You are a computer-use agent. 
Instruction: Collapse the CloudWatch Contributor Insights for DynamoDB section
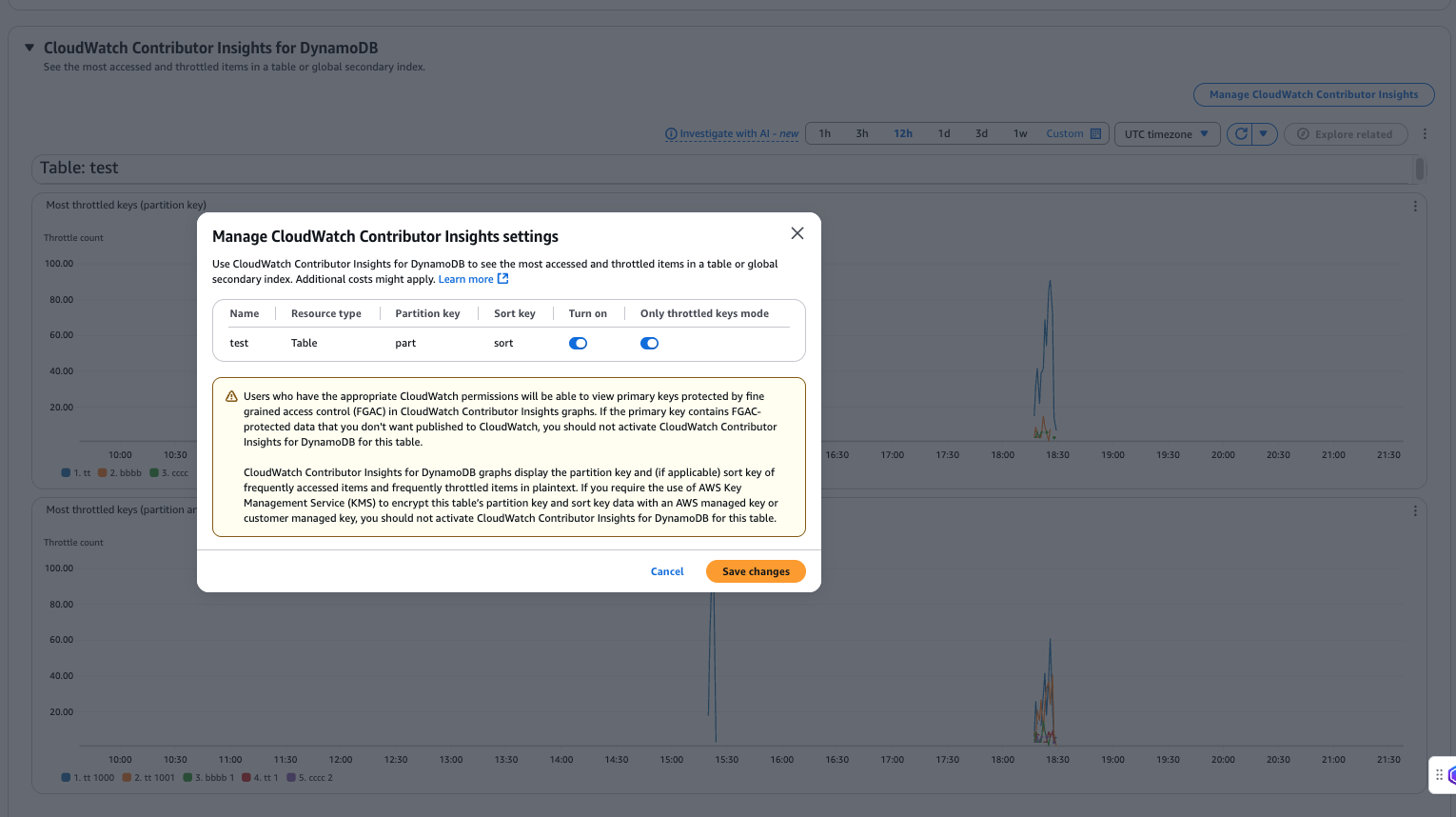click(x=28, y=47)
